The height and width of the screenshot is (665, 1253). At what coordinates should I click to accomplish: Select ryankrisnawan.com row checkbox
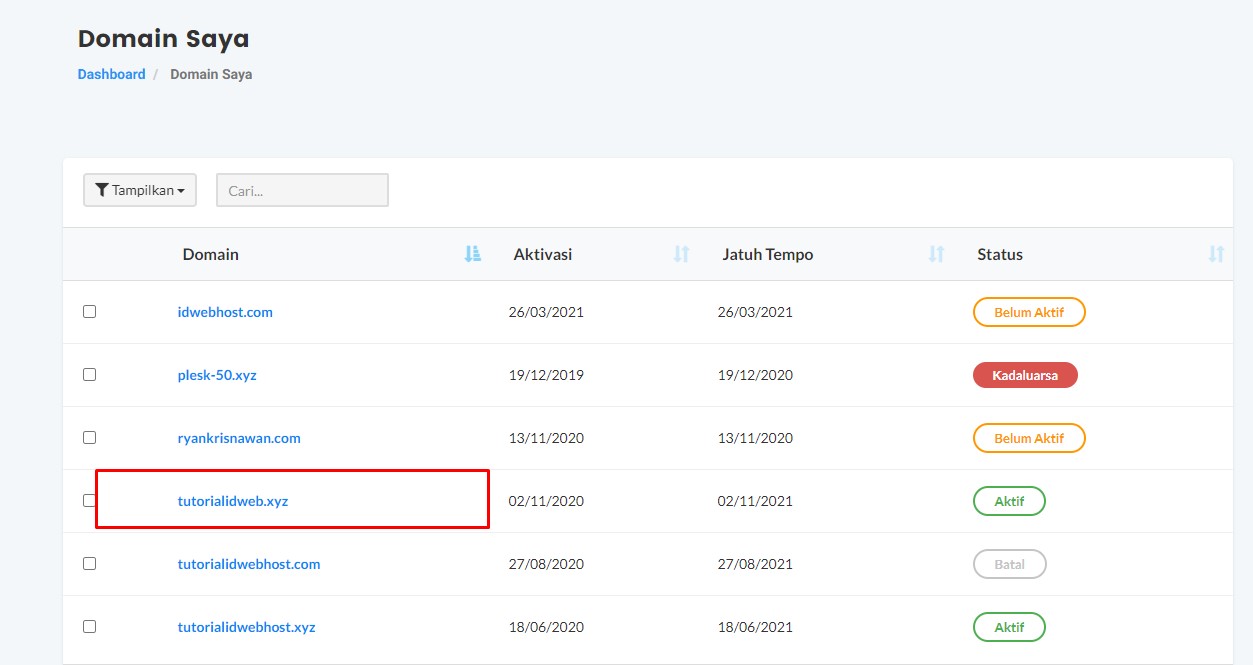[89, 438]
